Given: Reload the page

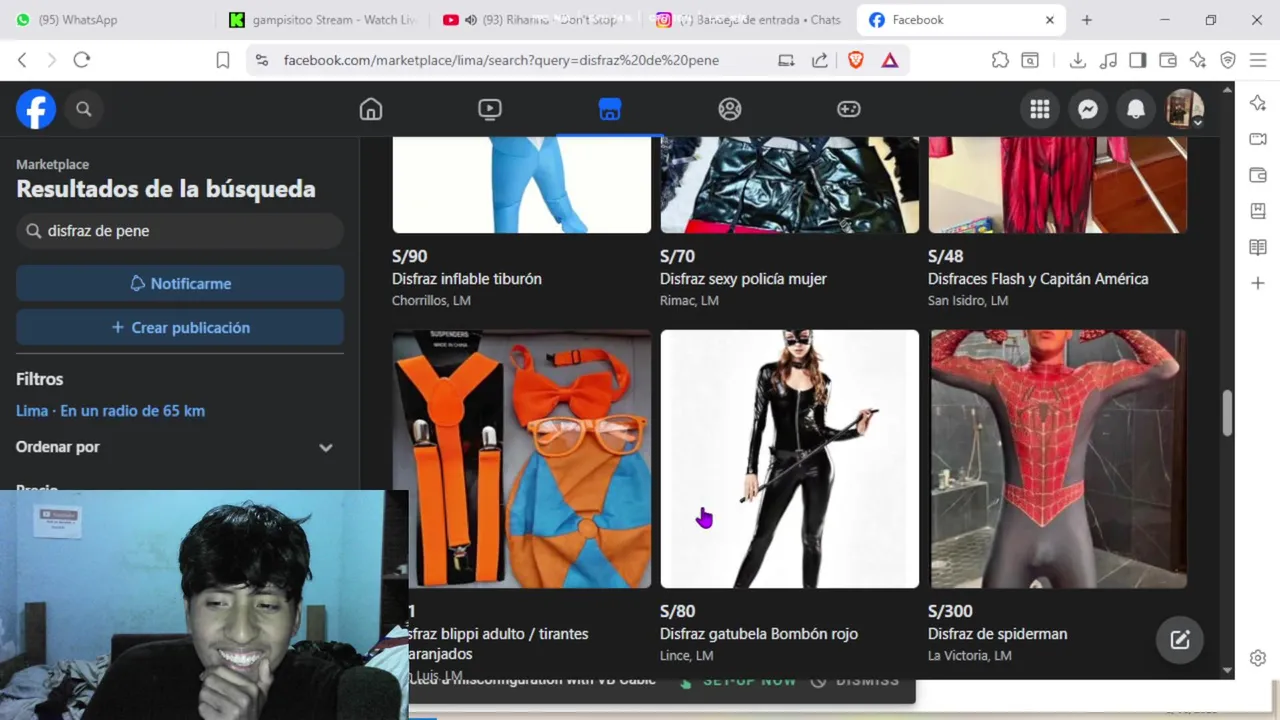Looking at the screenshot, I should pyautogui.click(x=82, y=60).
